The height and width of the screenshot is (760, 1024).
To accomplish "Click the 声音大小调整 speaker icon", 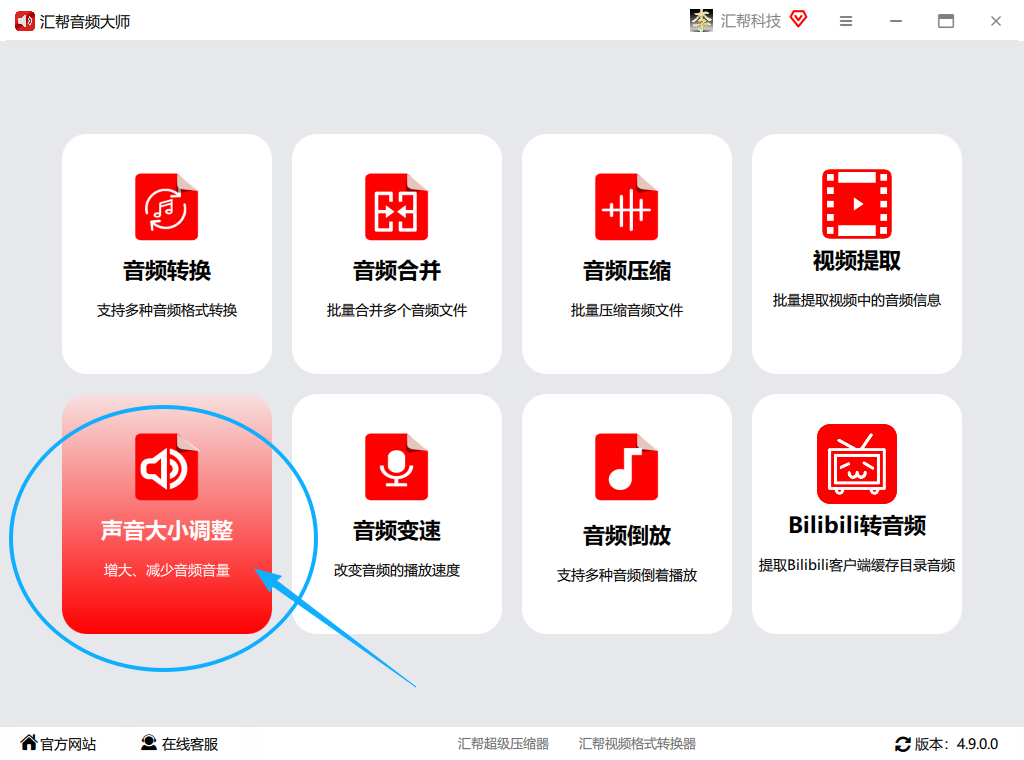I will pyautogui.click(x=167, y=466).
